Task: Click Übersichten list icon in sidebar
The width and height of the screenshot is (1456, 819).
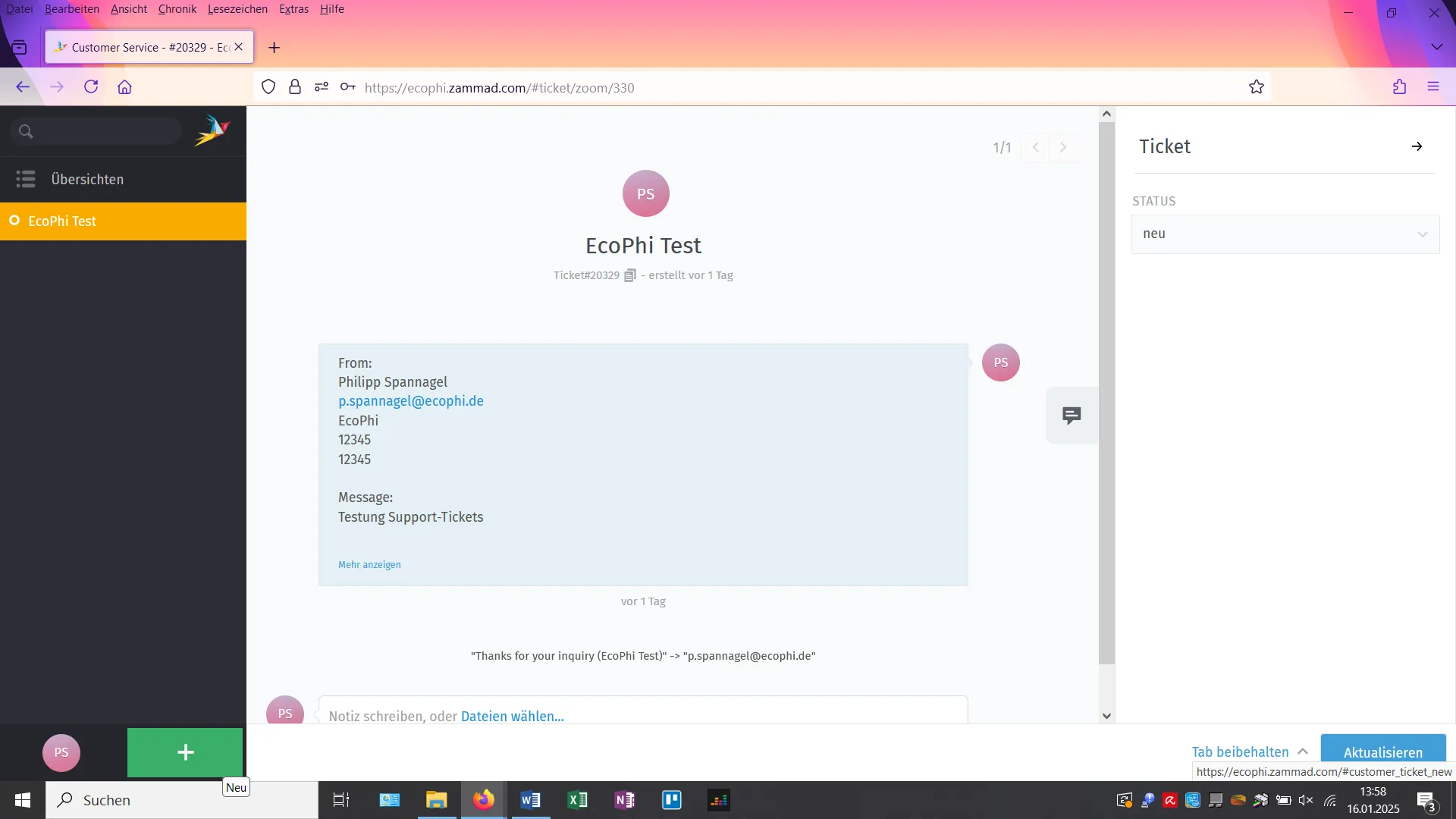Action: coord(26,179)
